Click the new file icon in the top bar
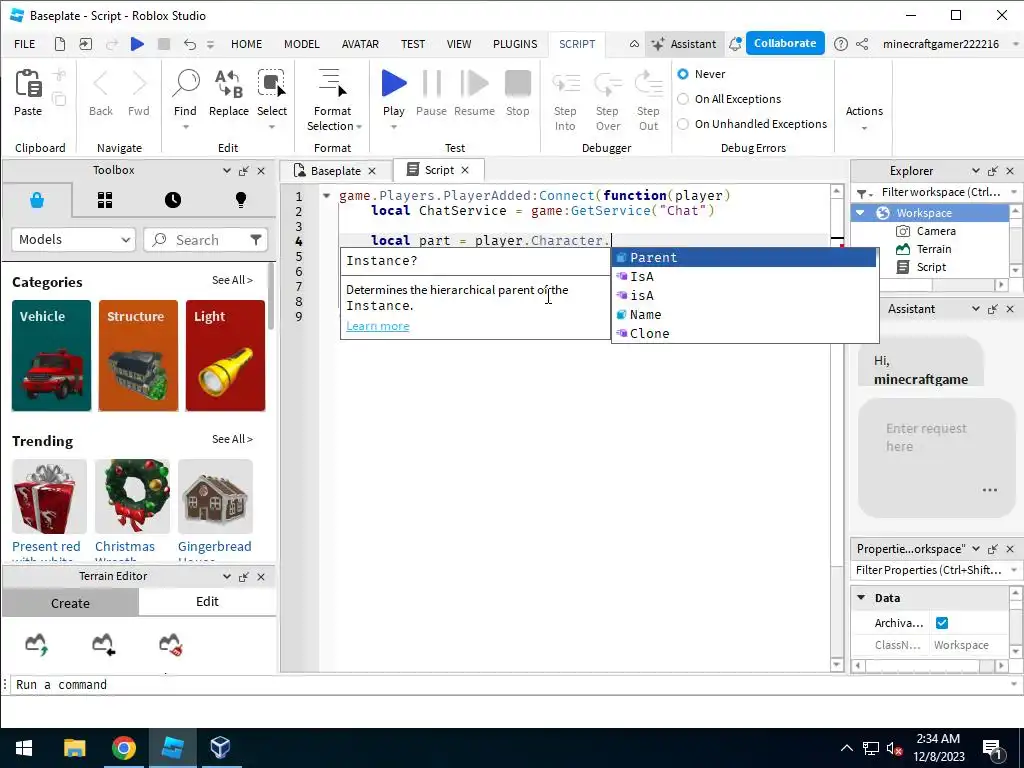 [x=59, y=44]
